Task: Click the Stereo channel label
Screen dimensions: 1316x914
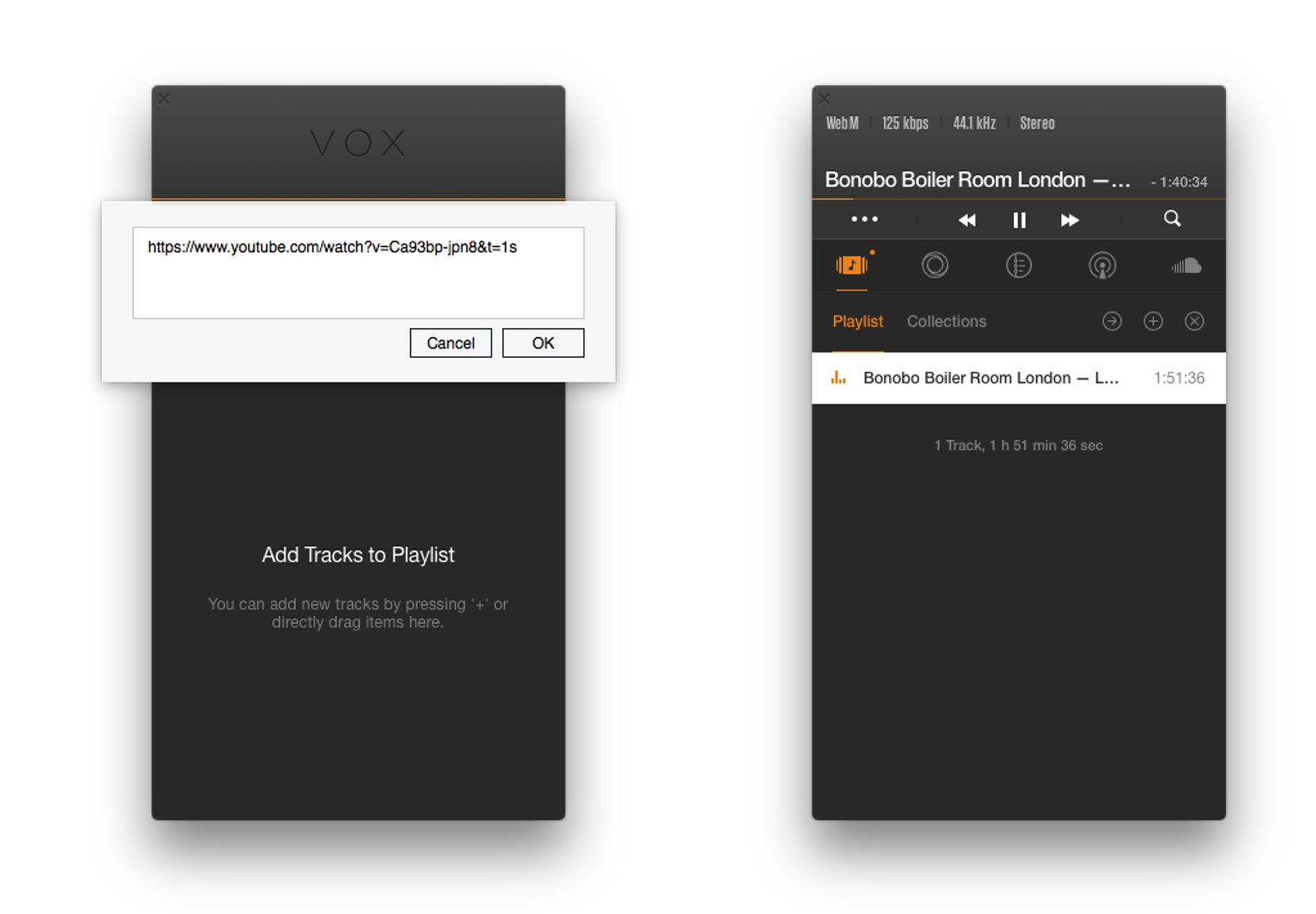Action: pyautogui.click(x=1037, y=123)
